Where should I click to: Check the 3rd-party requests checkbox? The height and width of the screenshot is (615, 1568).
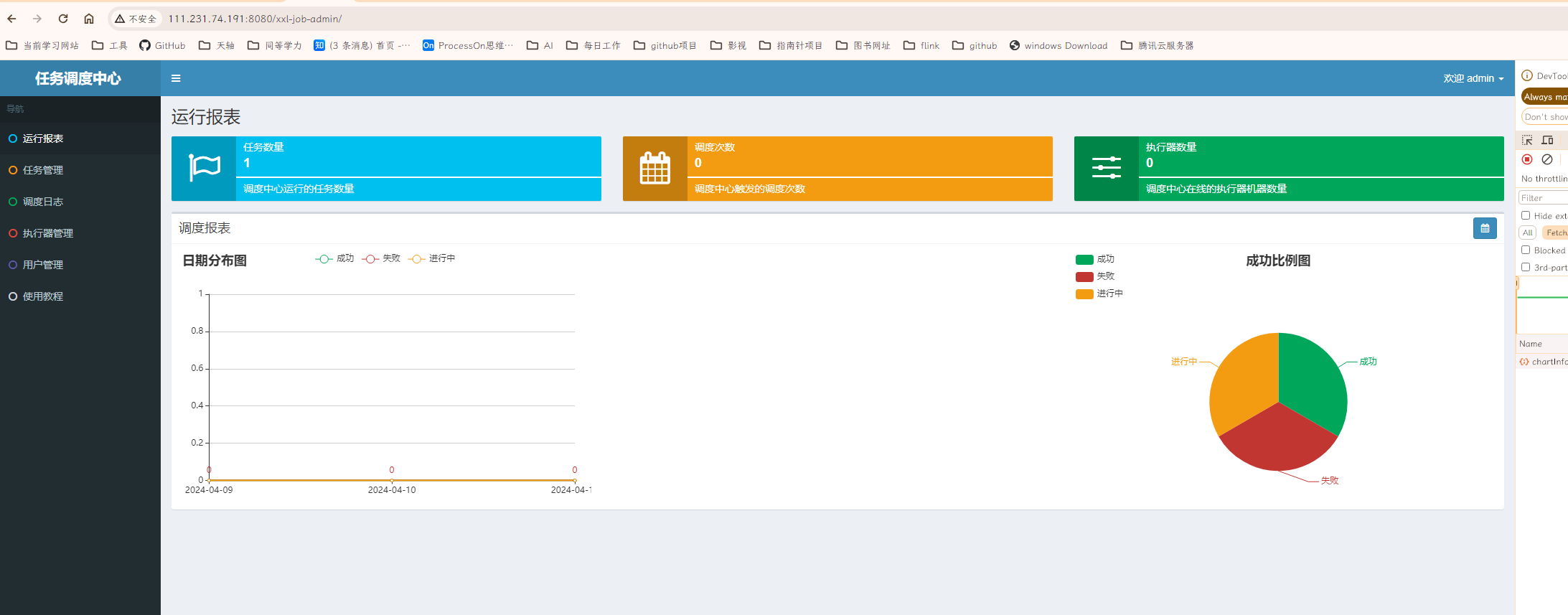click(1526, 267)
